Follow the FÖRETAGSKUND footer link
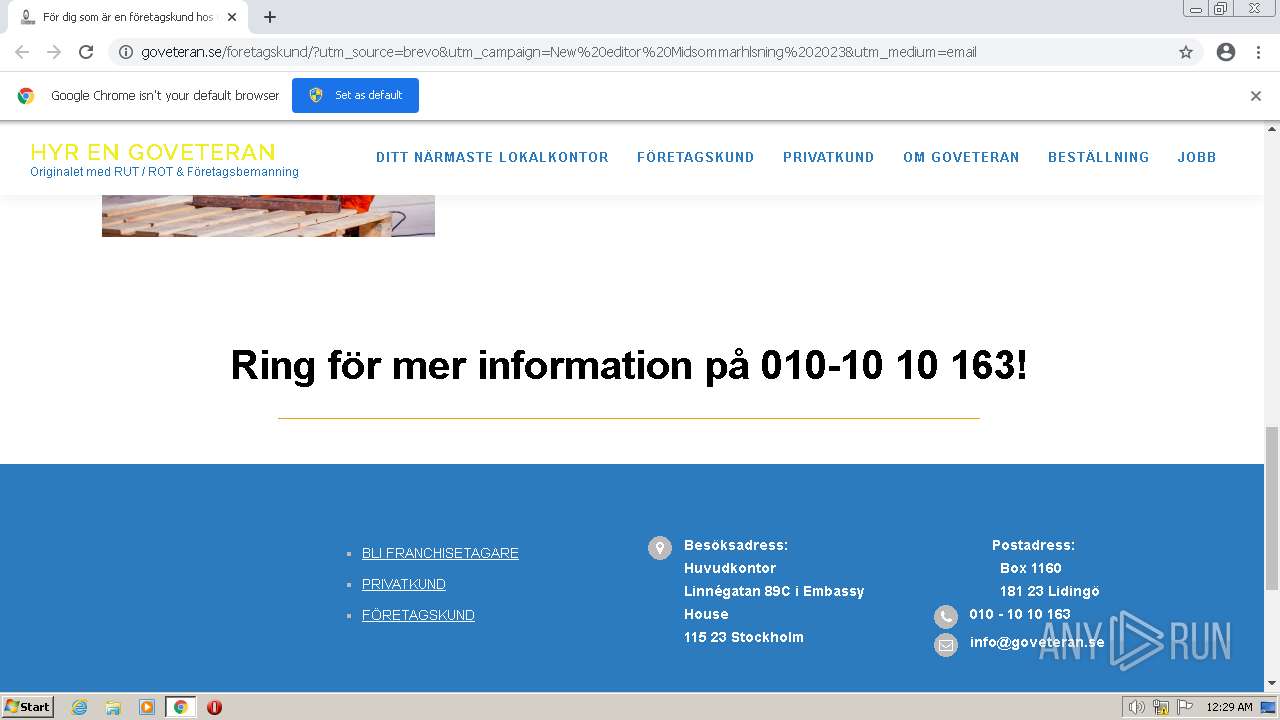1280x720 pixels. pyautogui.click(x=418, y=615)
